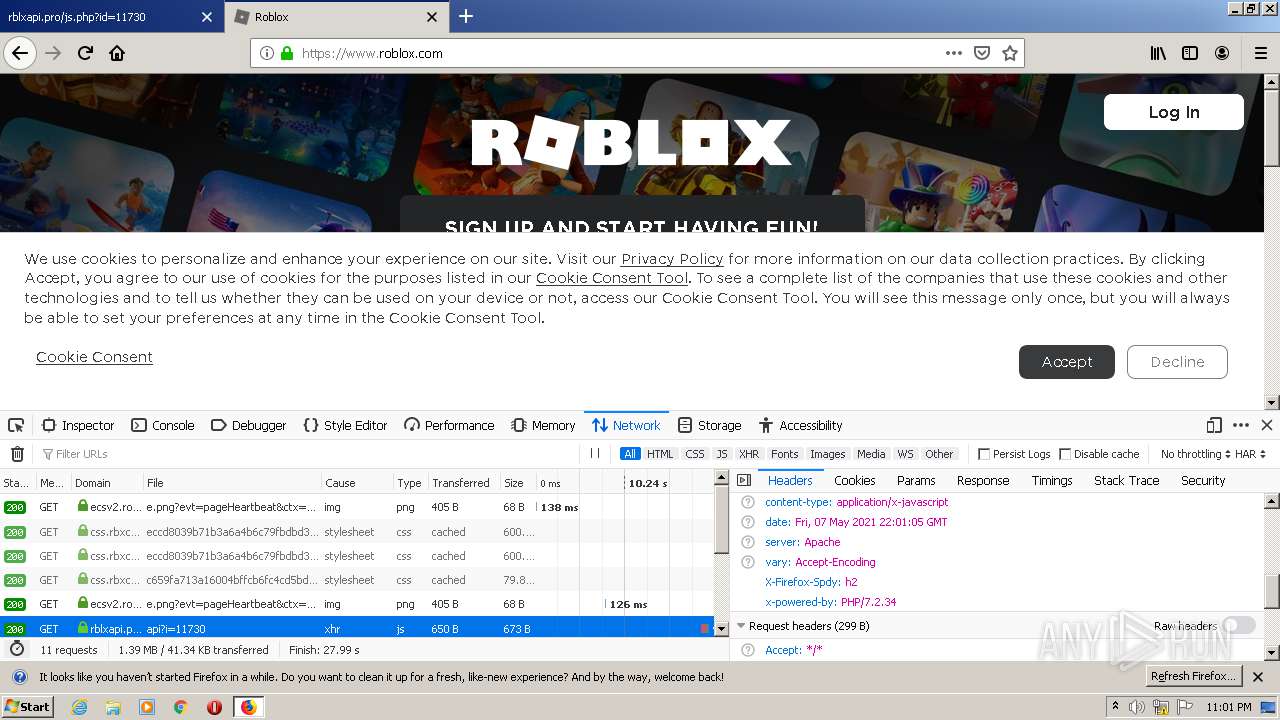Select the rblxapi api?i=11730 request row
Screen dimensions: 1280x720
pyautogui.click(x=357, y=629)
